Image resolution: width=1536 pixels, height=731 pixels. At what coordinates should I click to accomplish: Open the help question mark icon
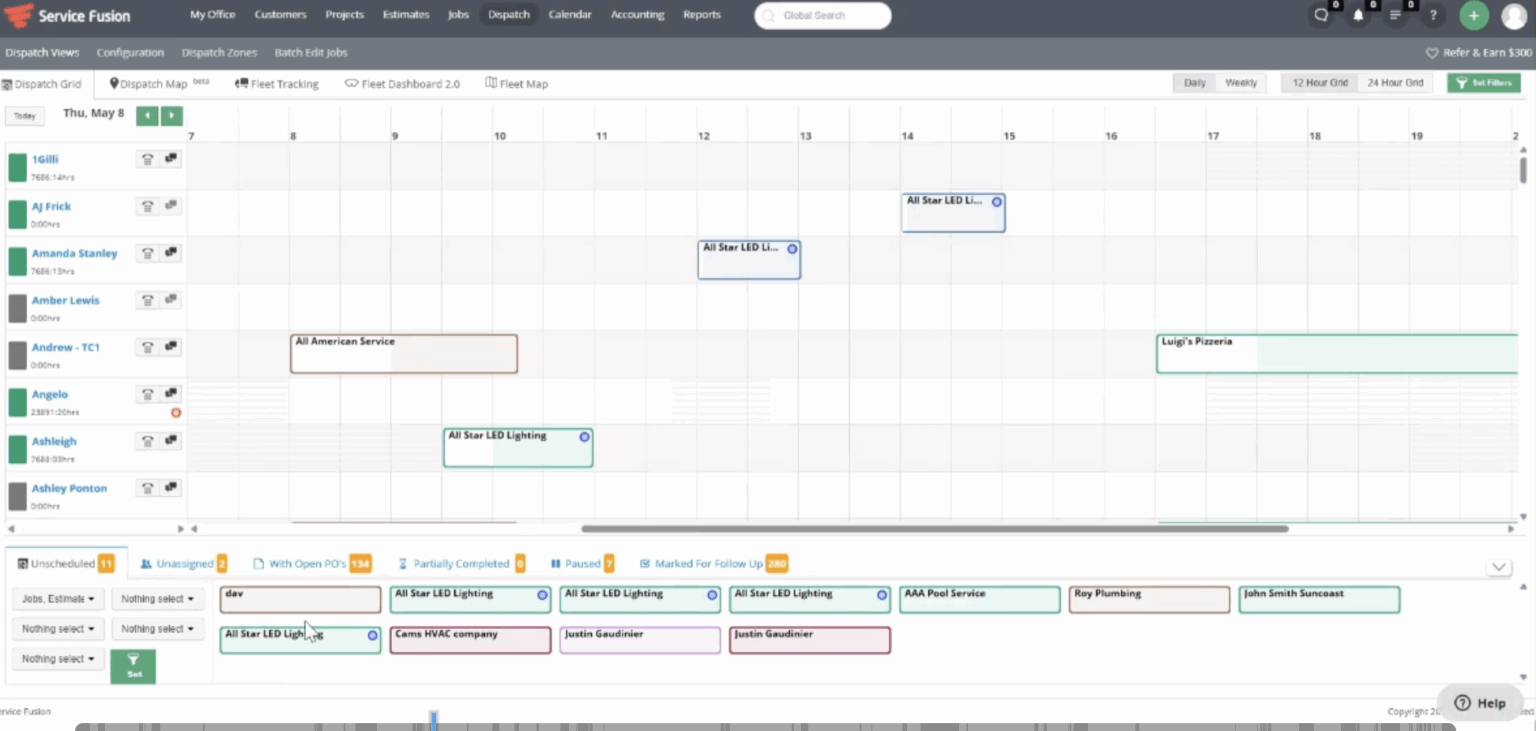(1433, 16)
